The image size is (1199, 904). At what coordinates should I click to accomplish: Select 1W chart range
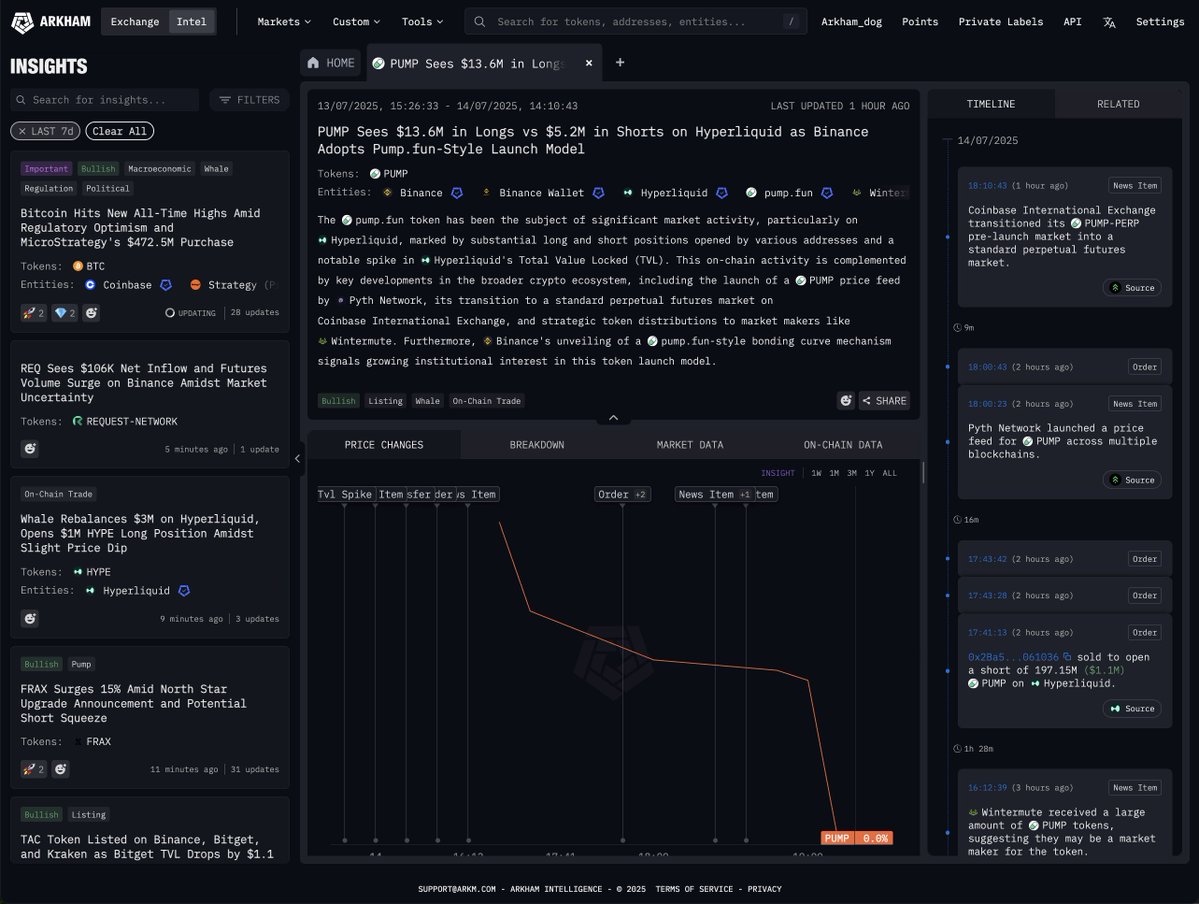point(816,473)
